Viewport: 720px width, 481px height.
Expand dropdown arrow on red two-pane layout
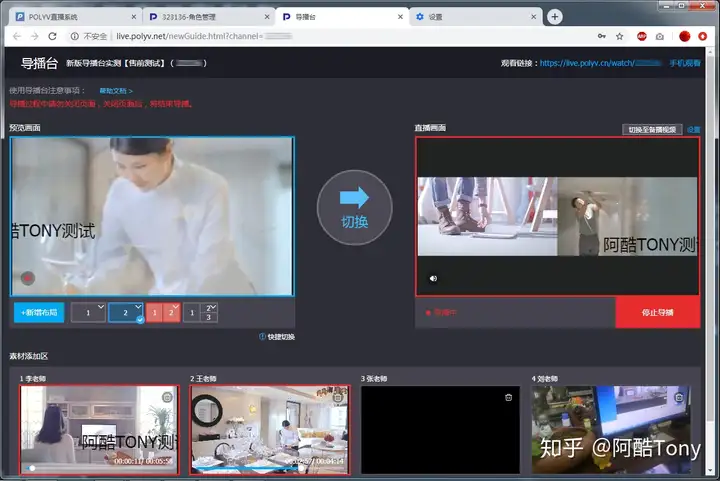(176, 307)
